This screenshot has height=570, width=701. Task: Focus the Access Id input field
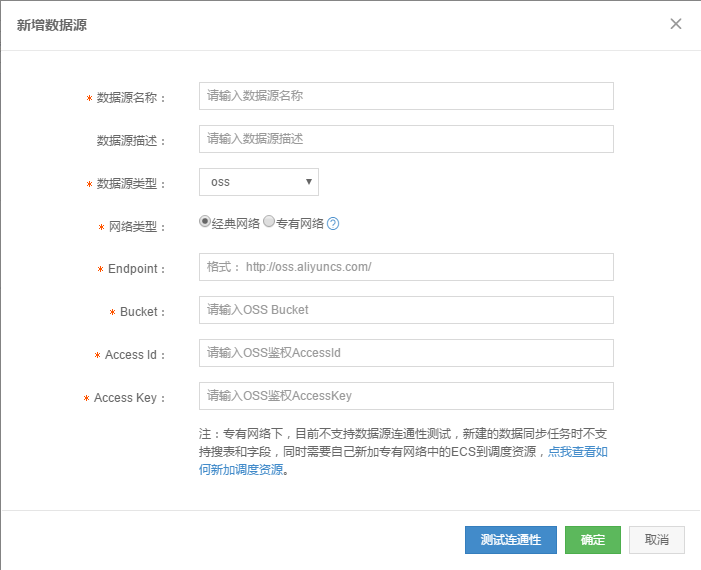[x=406, y=353]
